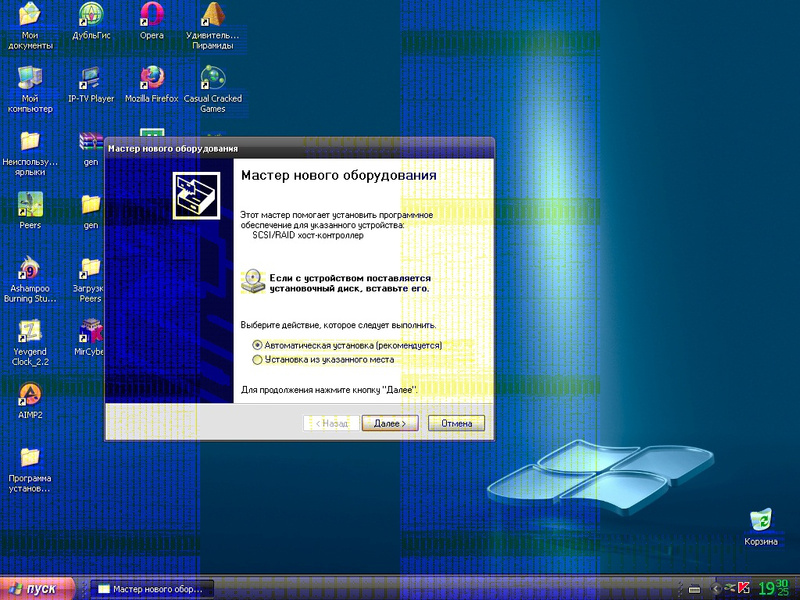
Task: Select Установка из указанного места option
Action: (323, 360)
